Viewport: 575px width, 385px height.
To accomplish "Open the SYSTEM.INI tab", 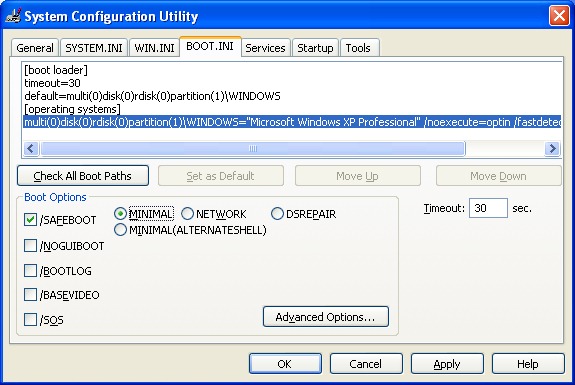I will [94, 48].
